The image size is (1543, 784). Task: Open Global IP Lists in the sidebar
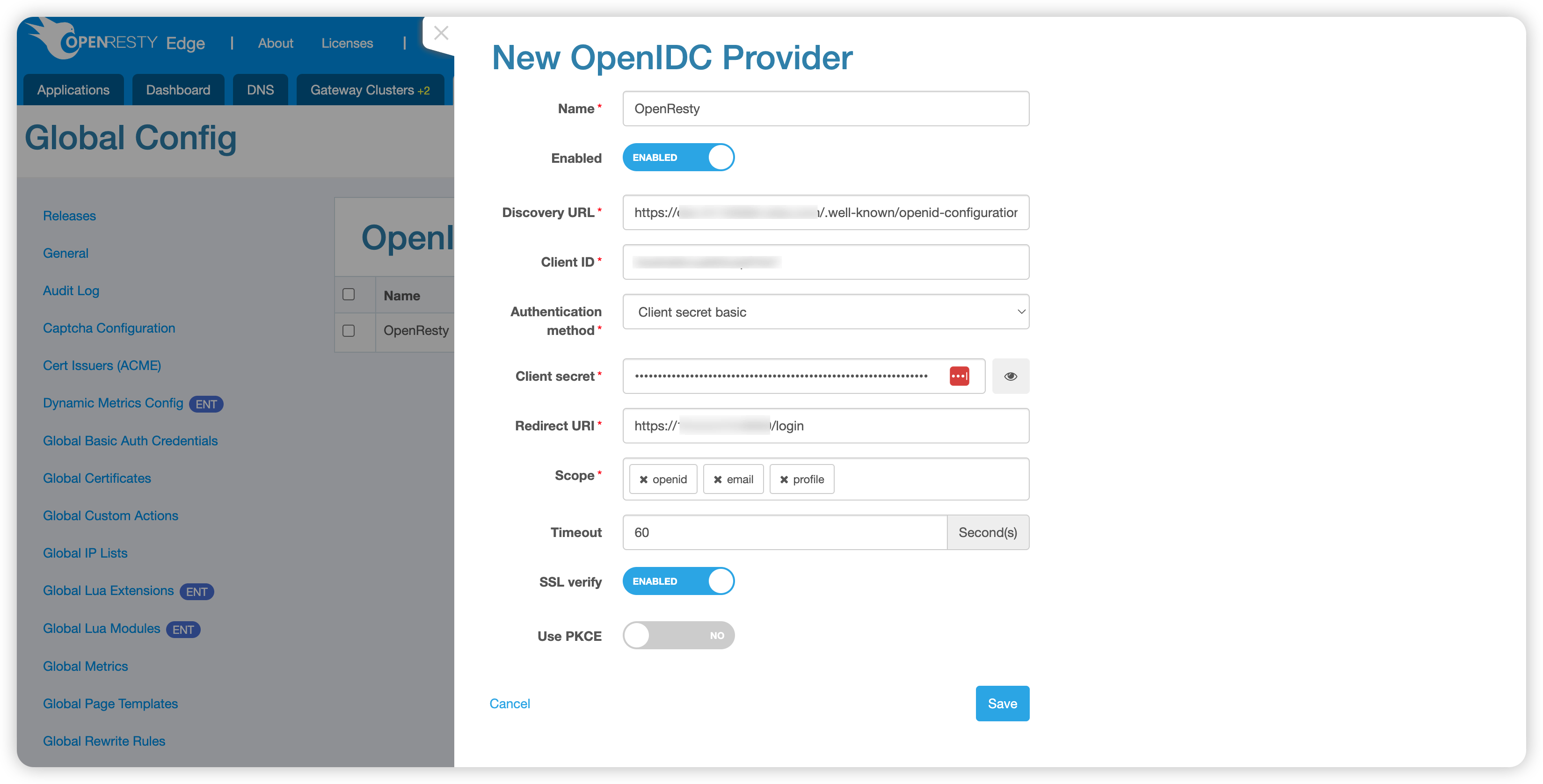click(x=85, y=553)
